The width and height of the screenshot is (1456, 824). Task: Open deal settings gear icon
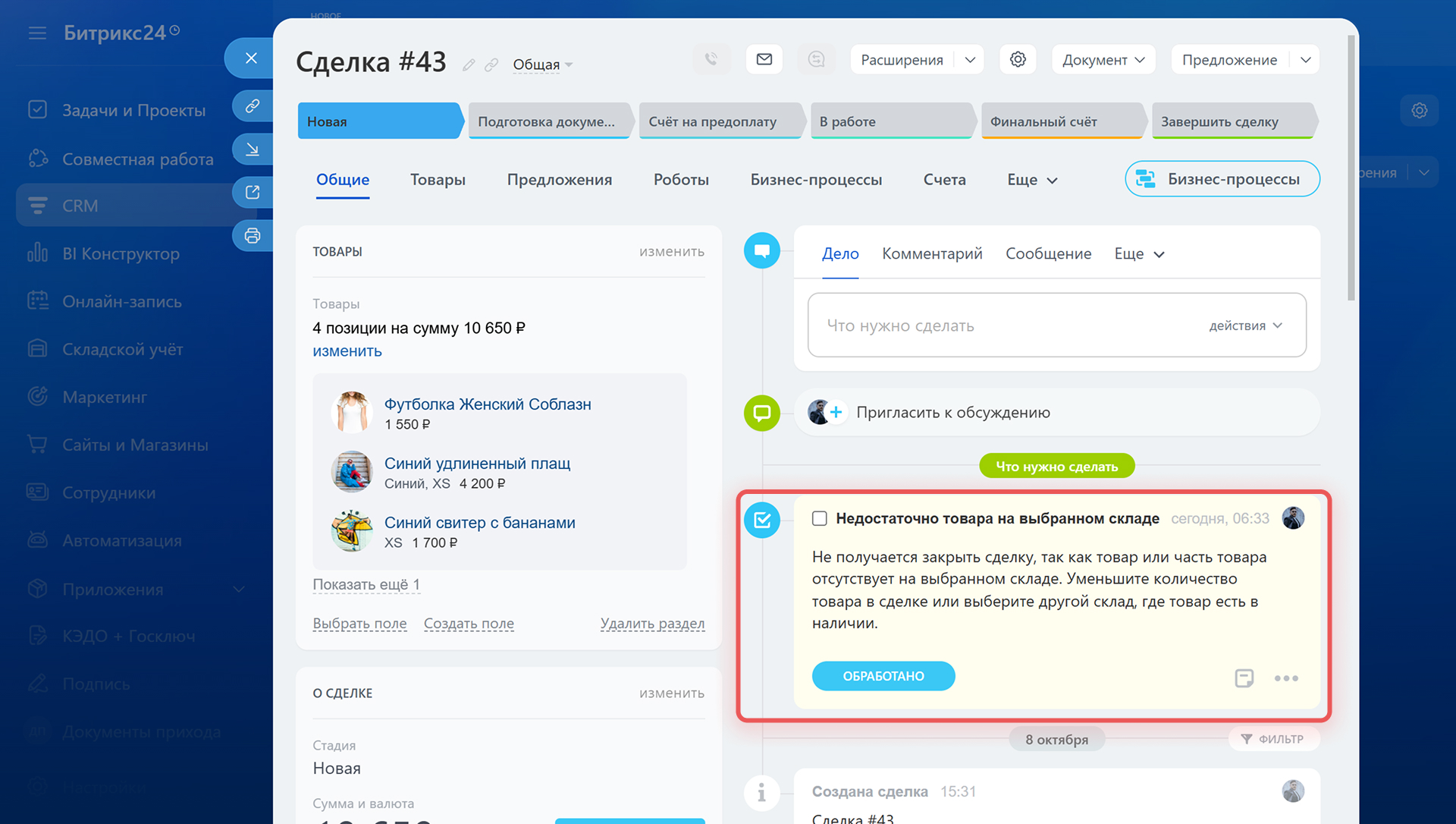(1018, 59)
